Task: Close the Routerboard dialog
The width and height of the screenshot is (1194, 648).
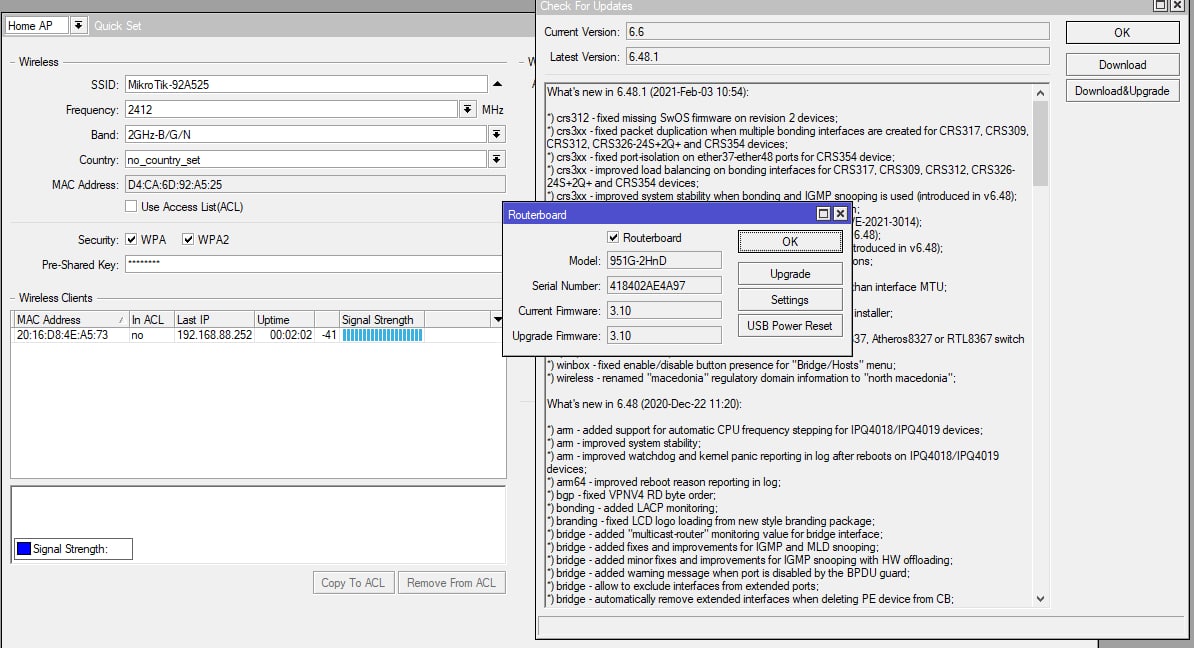Action: (841, 214)
